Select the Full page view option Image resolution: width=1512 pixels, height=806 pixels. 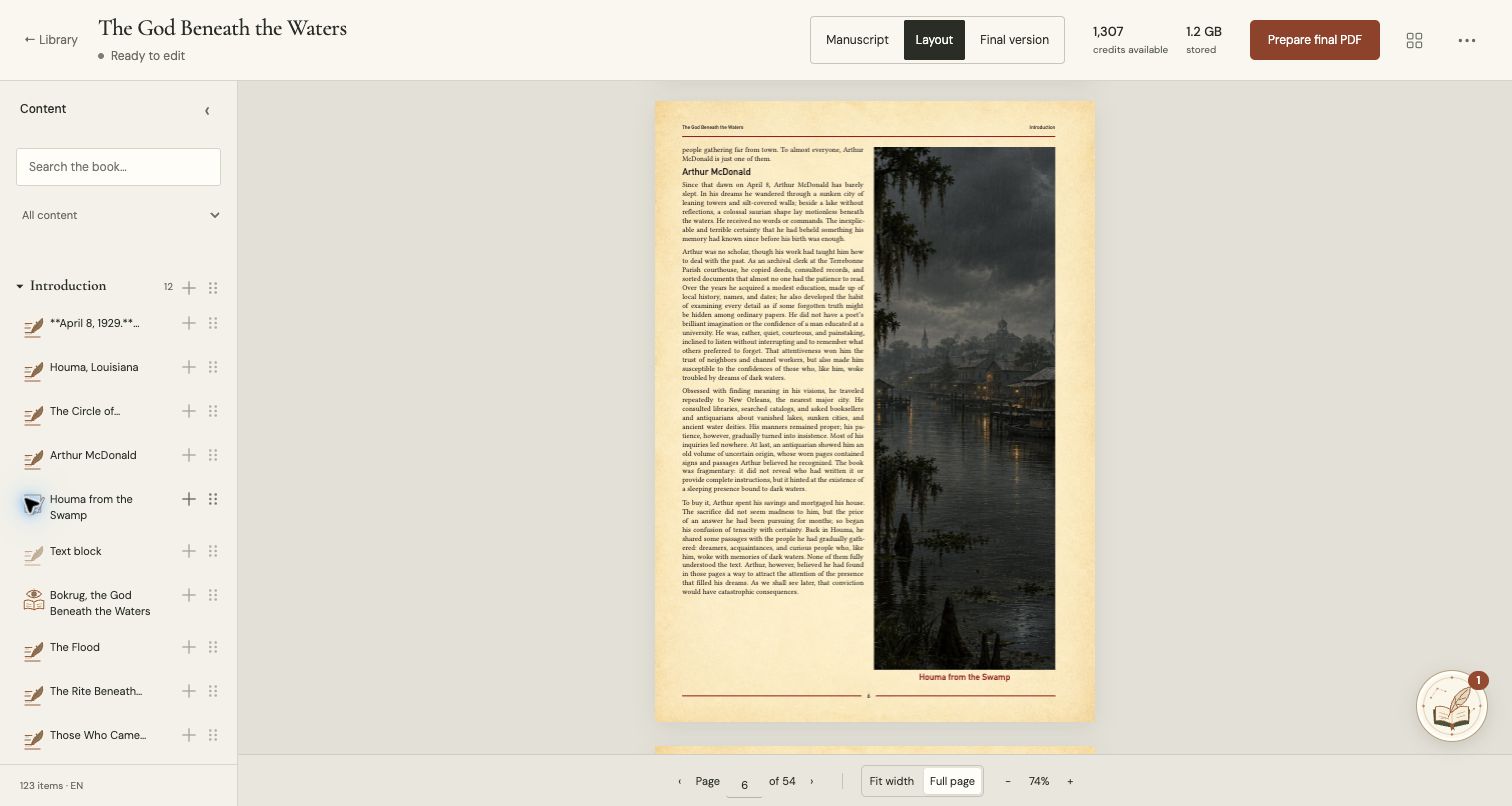[952, 781]
